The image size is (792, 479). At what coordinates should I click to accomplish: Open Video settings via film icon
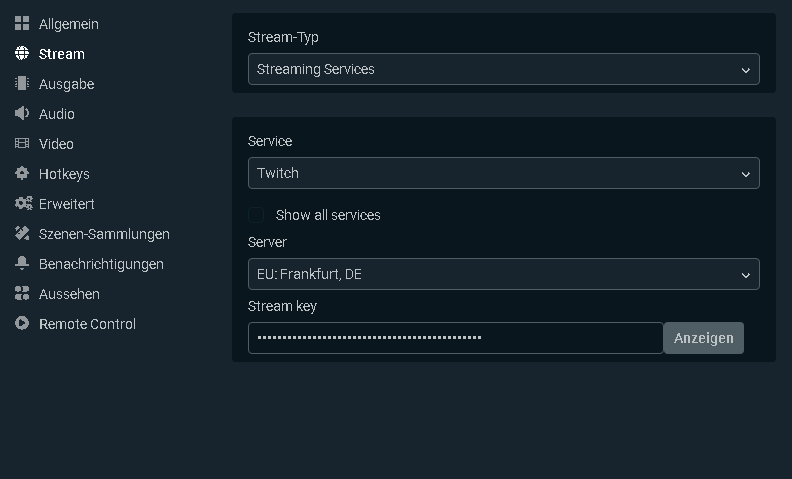point(22,144)
